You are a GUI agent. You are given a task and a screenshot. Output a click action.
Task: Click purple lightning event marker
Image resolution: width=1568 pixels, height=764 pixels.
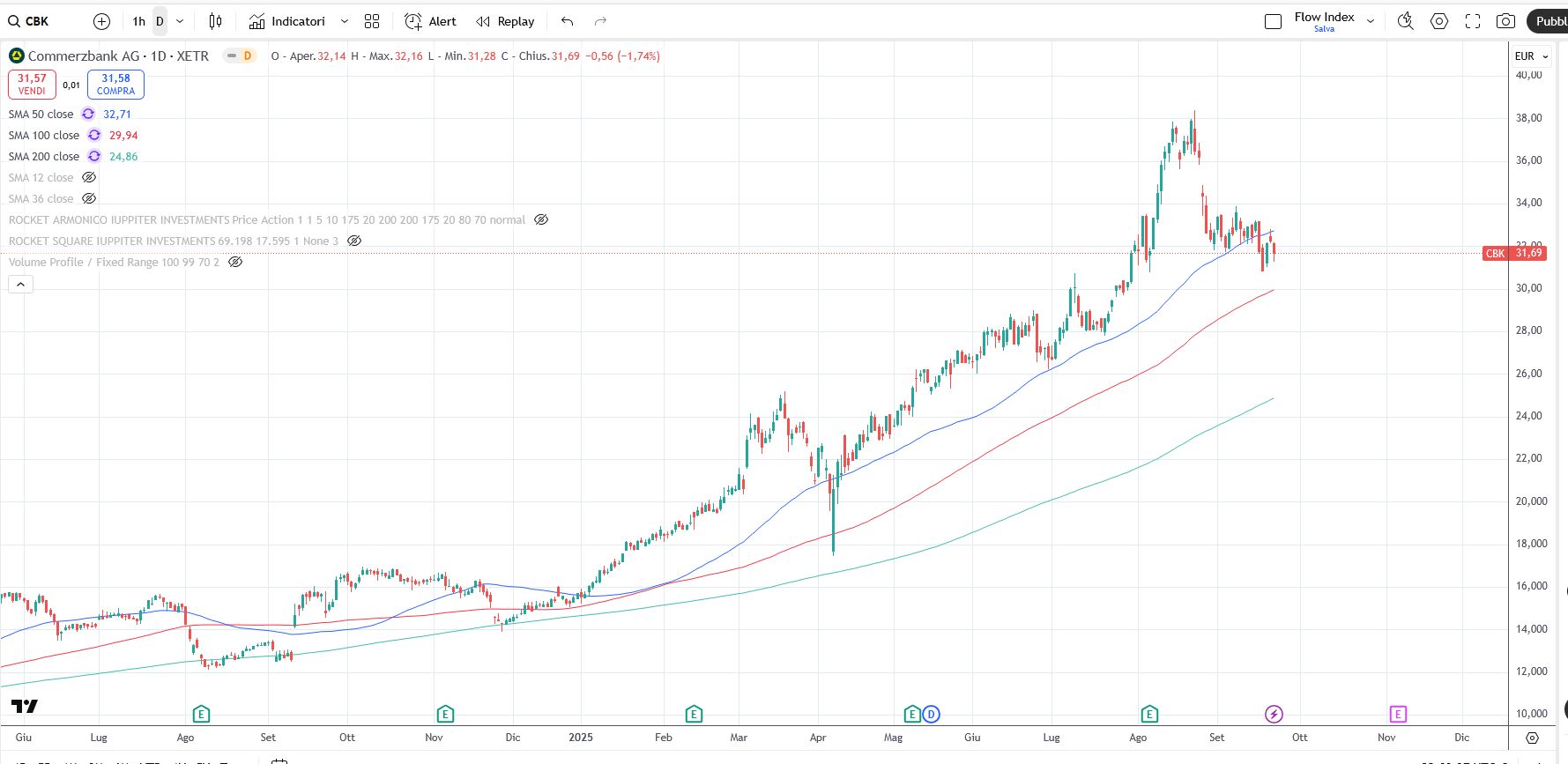(x=1274, y=714)
